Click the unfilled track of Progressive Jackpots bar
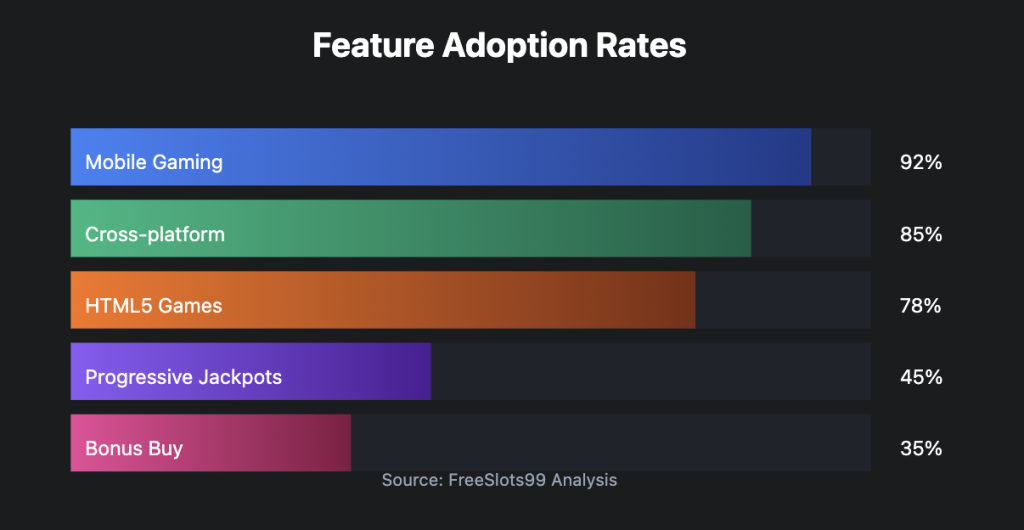The image size is (1024, 530). click(651, 371)
